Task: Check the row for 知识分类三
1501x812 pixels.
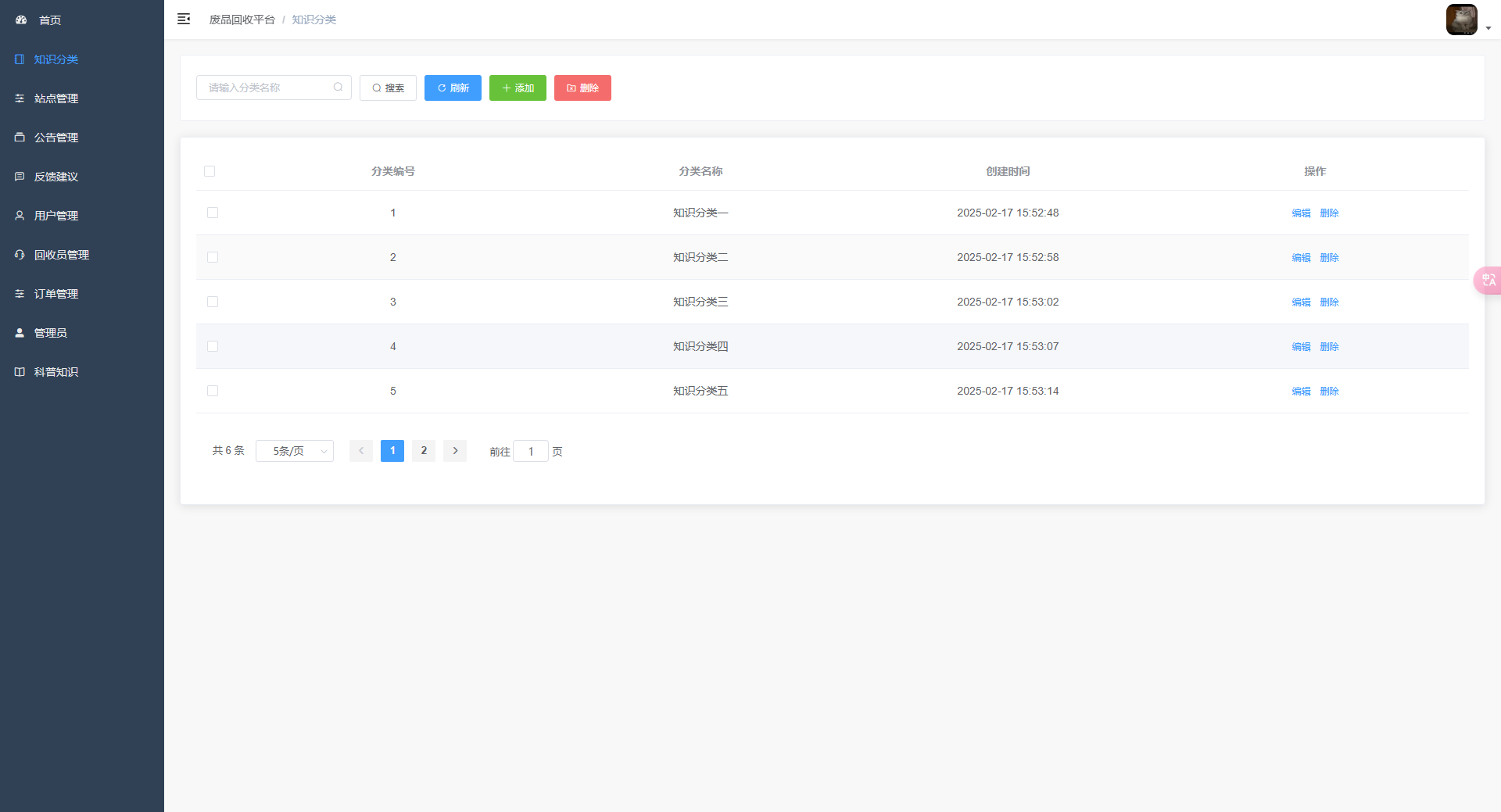Action: coord(213,302)
